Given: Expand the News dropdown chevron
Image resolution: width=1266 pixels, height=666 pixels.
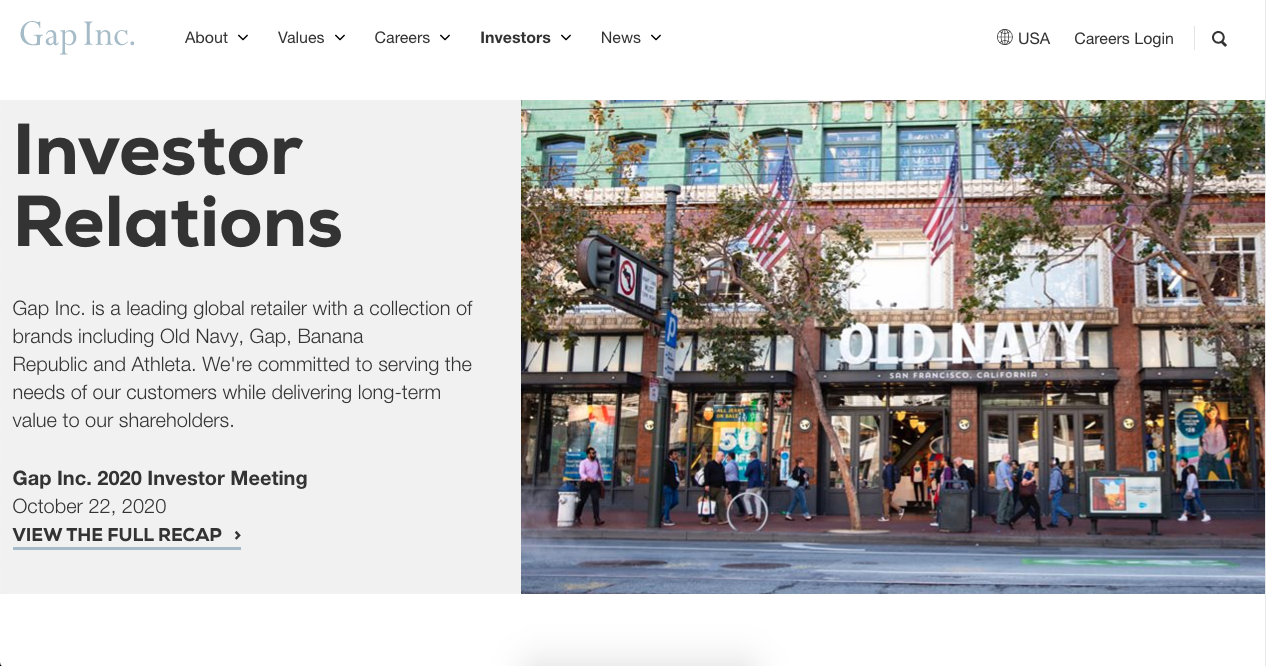Looking at the screenshot, I should [x=656, y=37].
